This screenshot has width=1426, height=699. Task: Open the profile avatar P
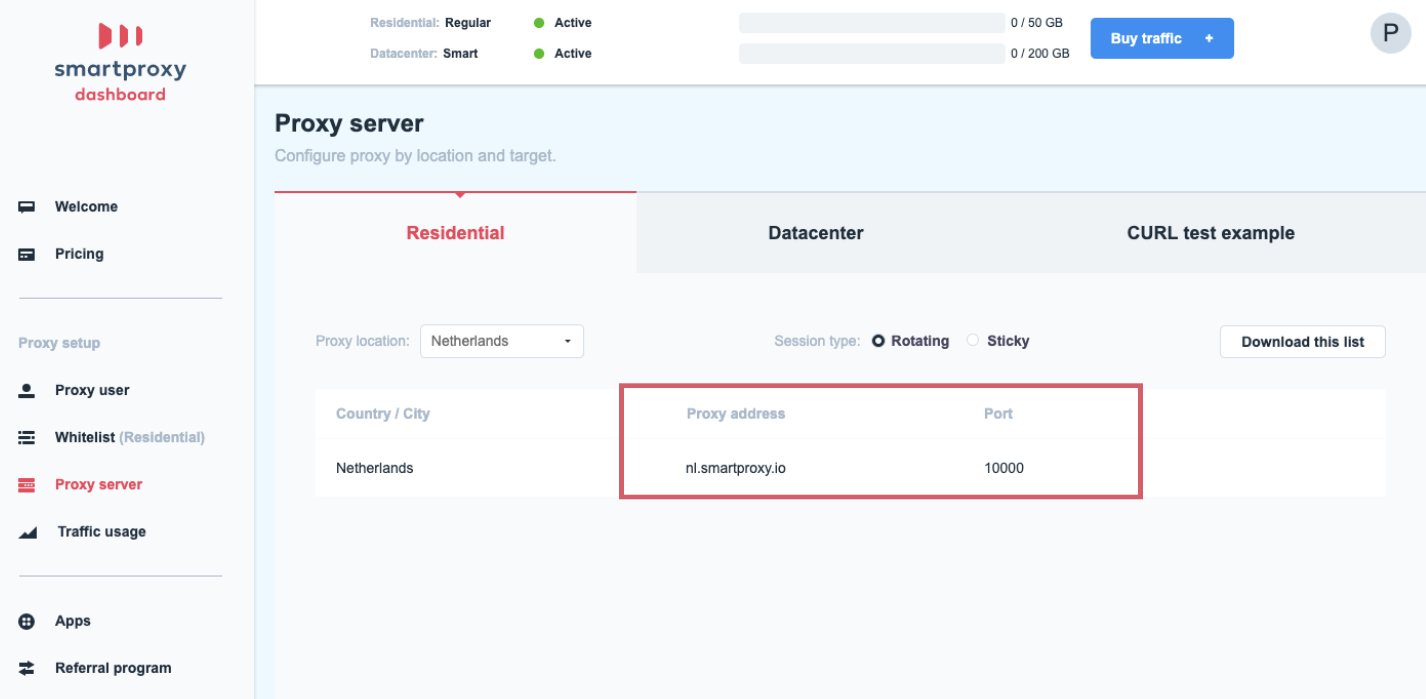(x=1390, y=33)
